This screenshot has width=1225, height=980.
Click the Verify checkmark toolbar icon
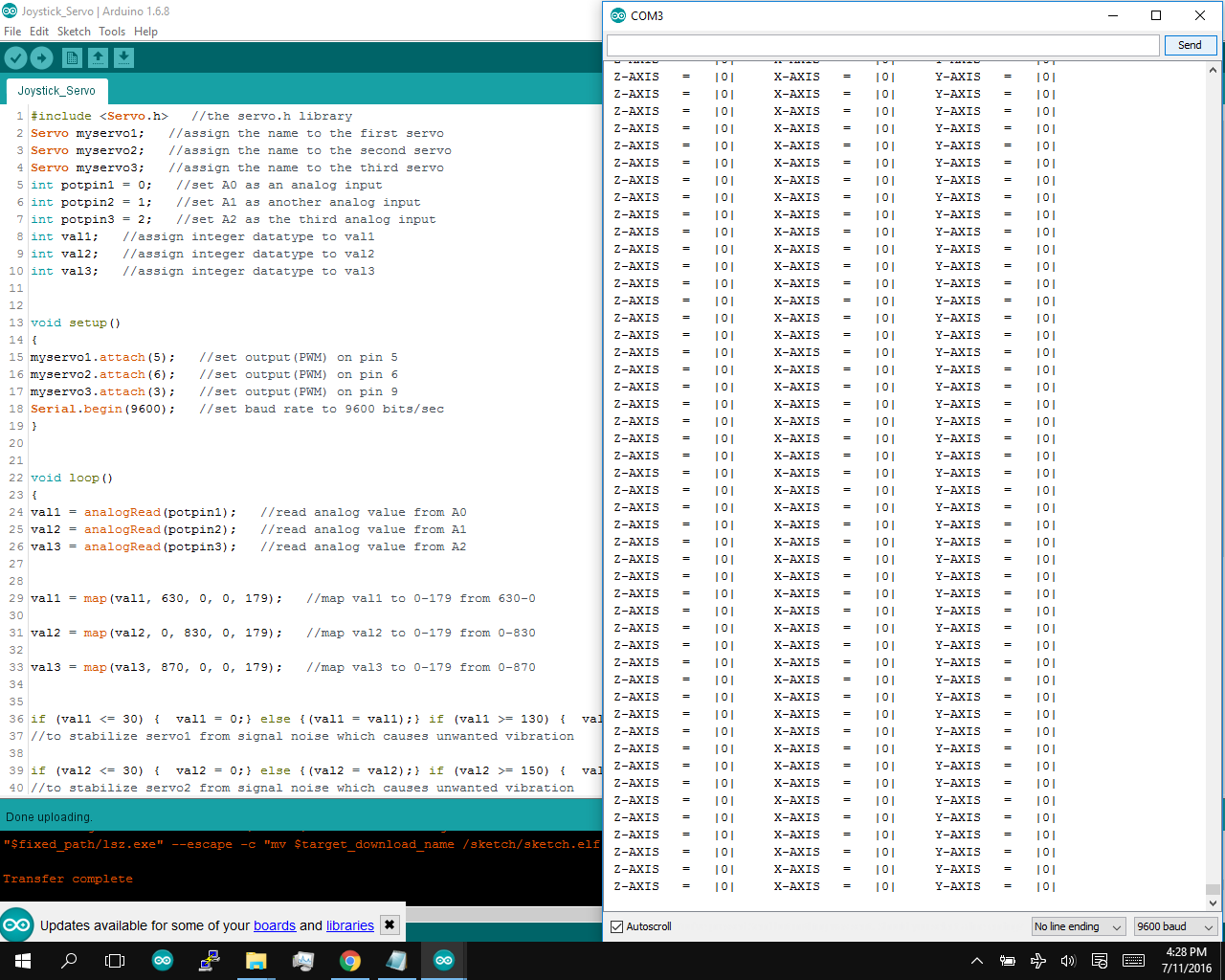[x=15, y=58]
